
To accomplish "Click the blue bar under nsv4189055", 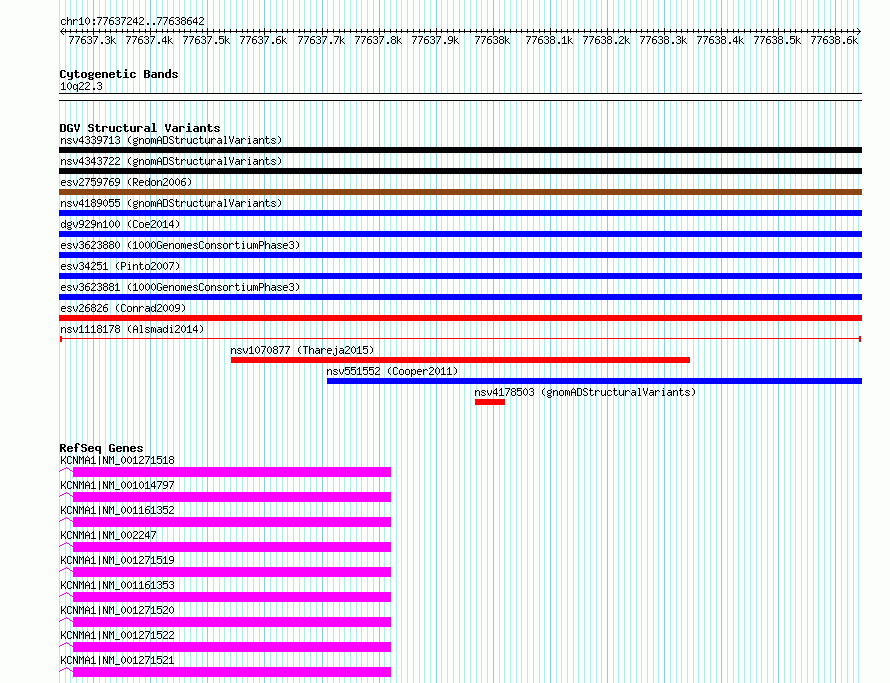I will pyautogui.click(x=460, y=213).
